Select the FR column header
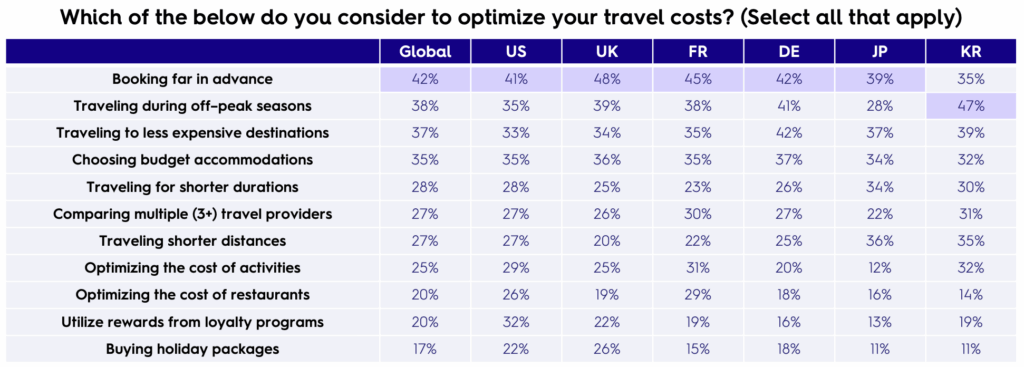 pyautogui.click(x=698, y=52)
